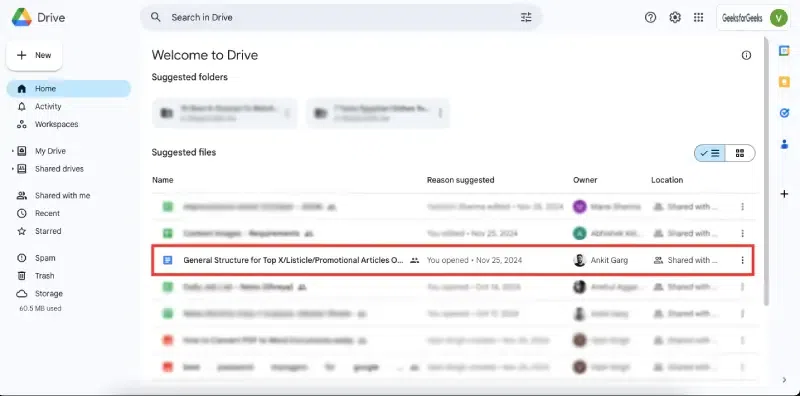Click Shared with location of General Structure file
800x396 pixels.
point(686,260)
